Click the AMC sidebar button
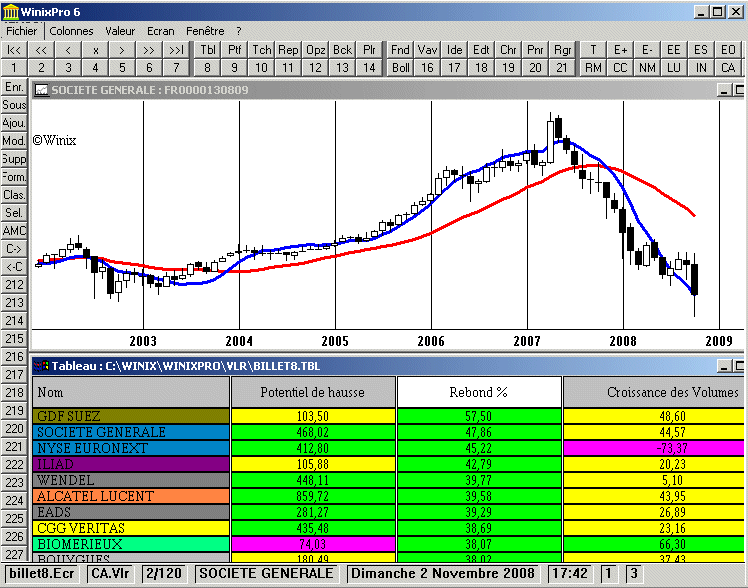 pos(14,231)
